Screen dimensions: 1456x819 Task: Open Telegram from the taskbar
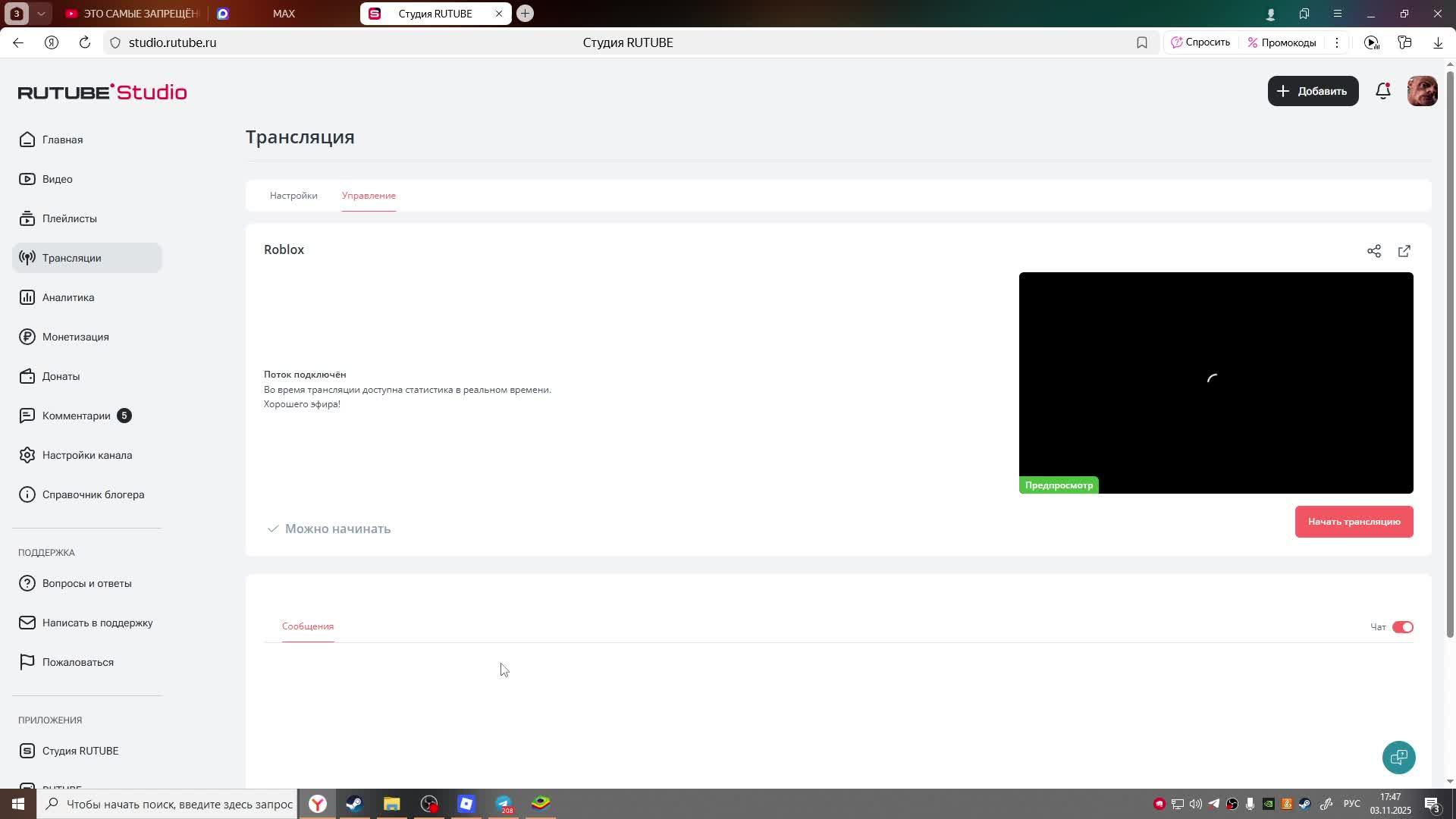[504, 804]
